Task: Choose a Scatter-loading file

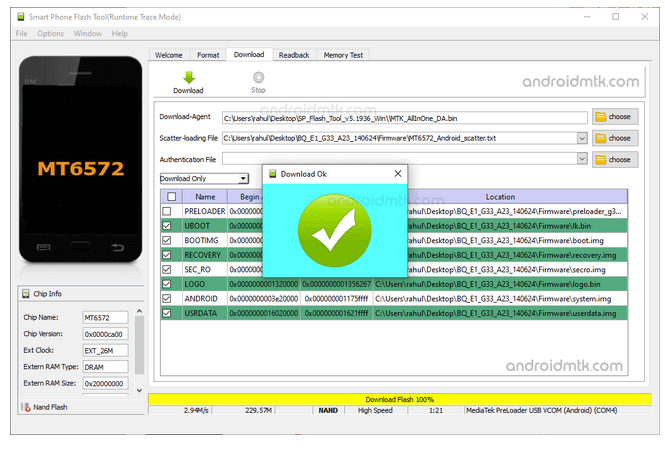Action: pyautogui.click(x=615, y=138)
